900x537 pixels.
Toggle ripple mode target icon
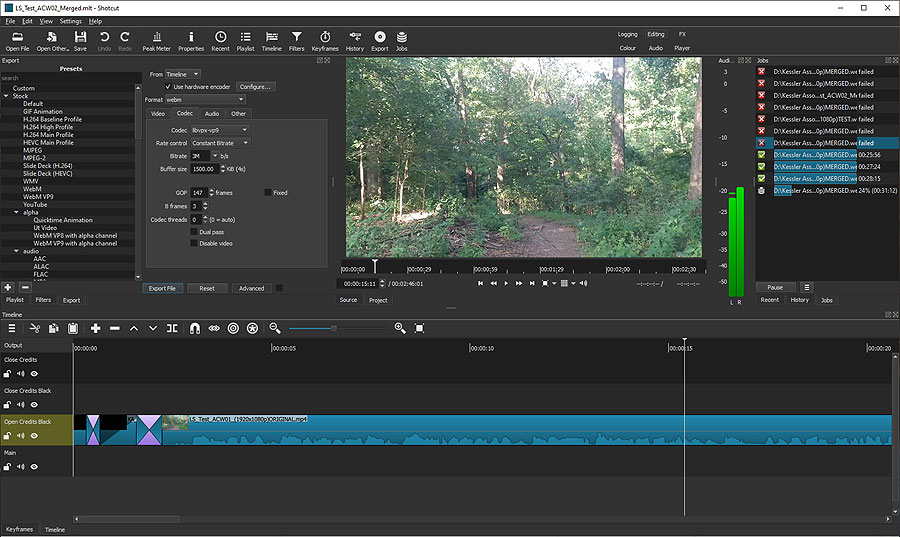coord(233,328)
